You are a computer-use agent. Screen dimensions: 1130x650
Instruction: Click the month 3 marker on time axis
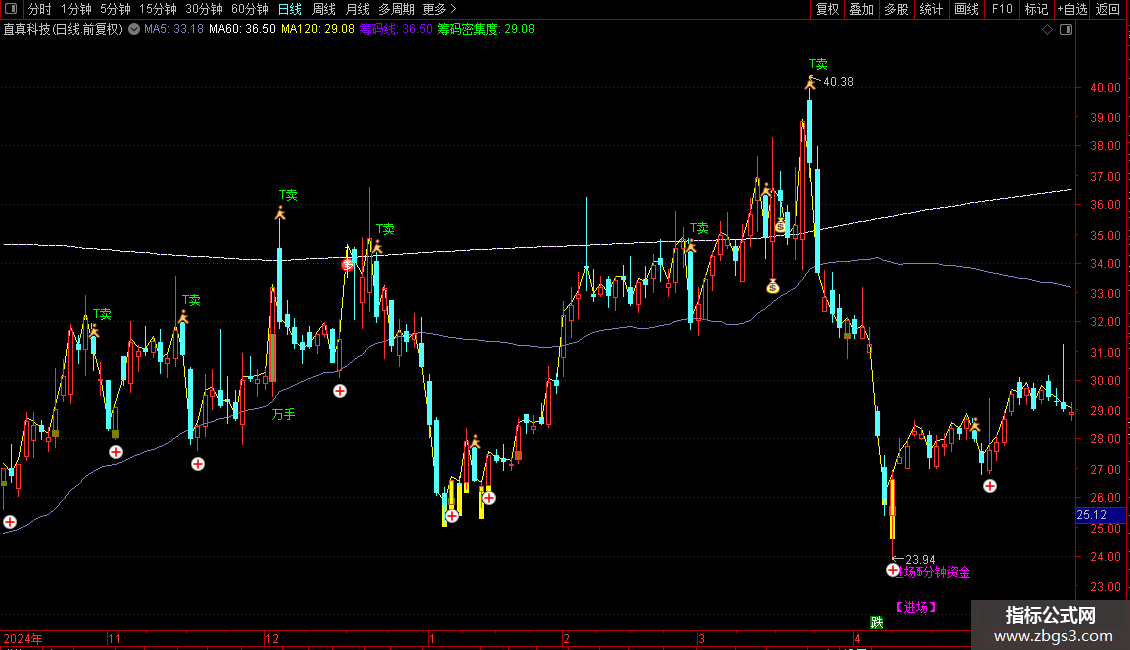[701, 638]
